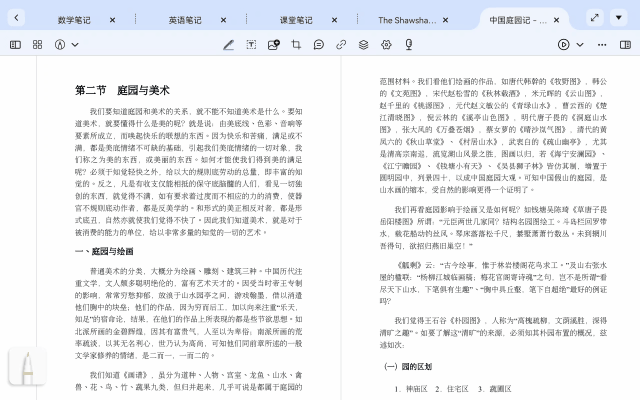Select the pen mode circle icon
This screenshot has height=400, width=640.
(x=60, y=44)
